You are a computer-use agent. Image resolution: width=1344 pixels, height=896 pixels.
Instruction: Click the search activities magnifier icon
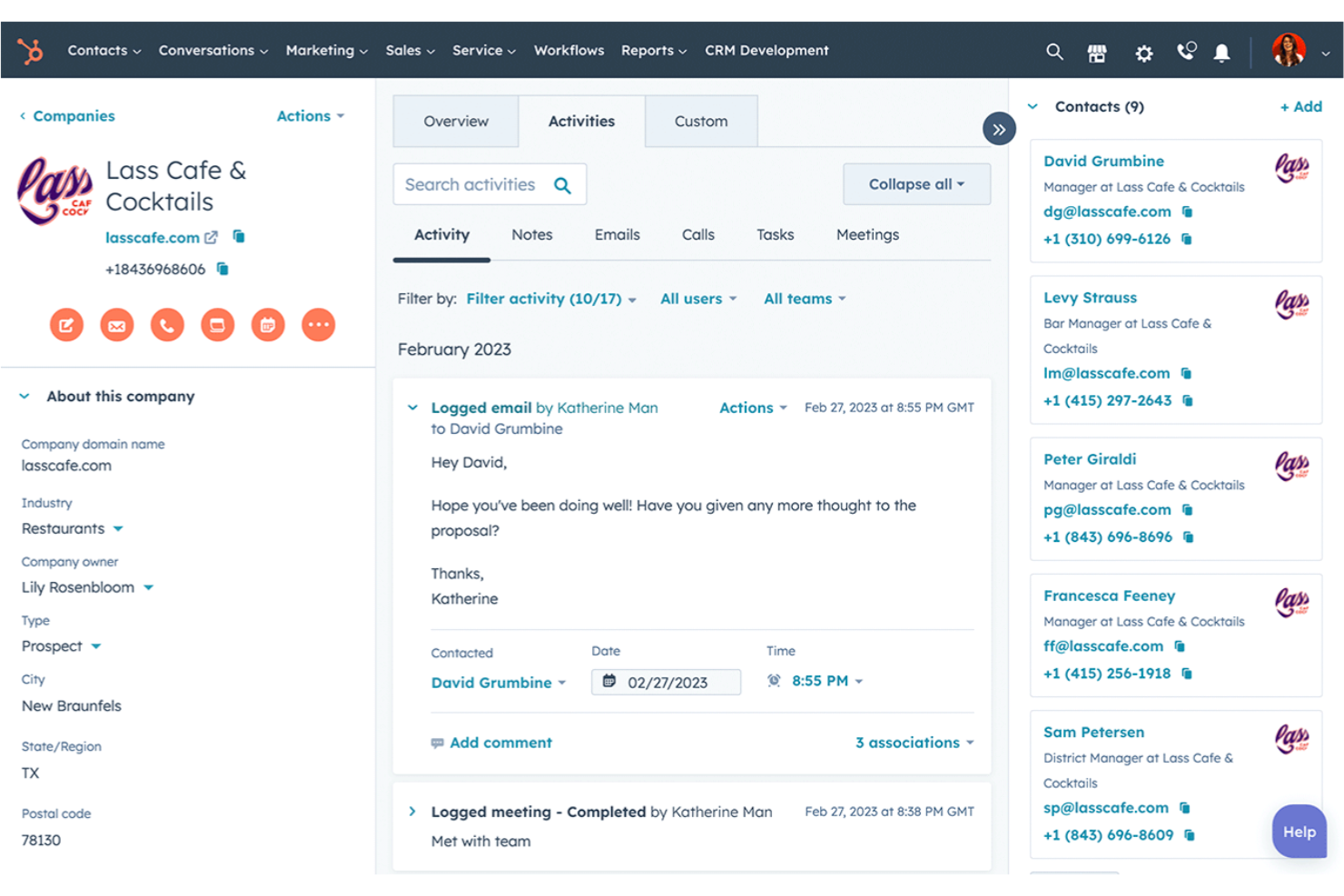click(x=563, y=185)
